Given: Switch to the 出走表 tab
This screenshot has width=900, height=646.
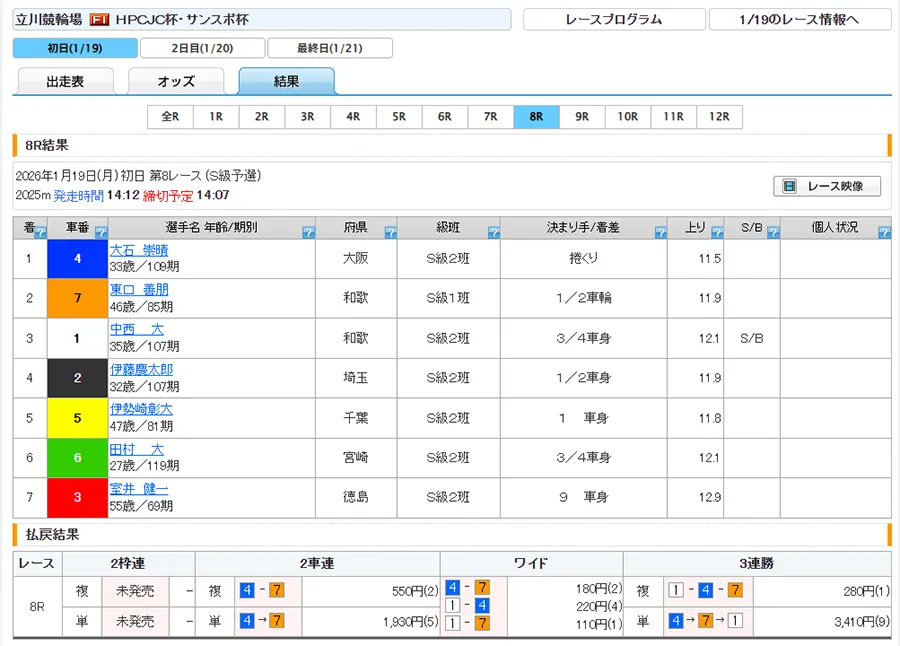Looking at the screenshot, I should (65, 82).
